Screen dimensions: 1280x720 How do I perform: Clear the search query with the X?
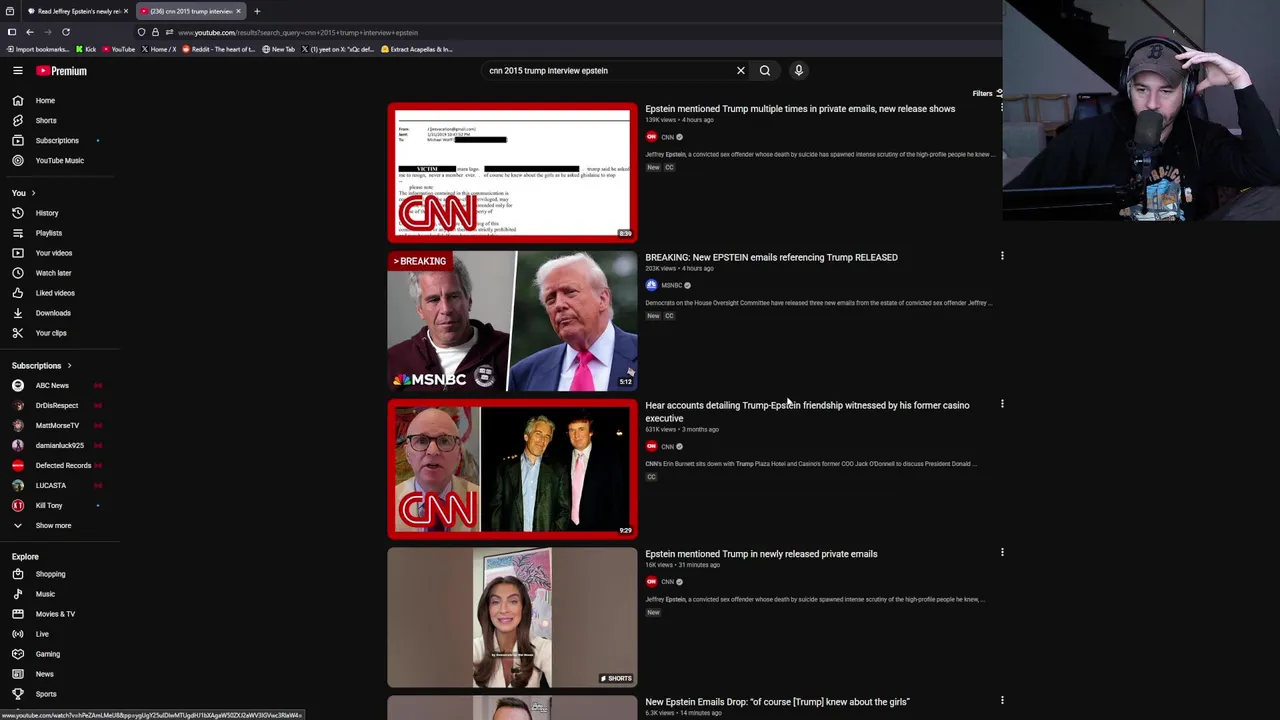[741, 71]
